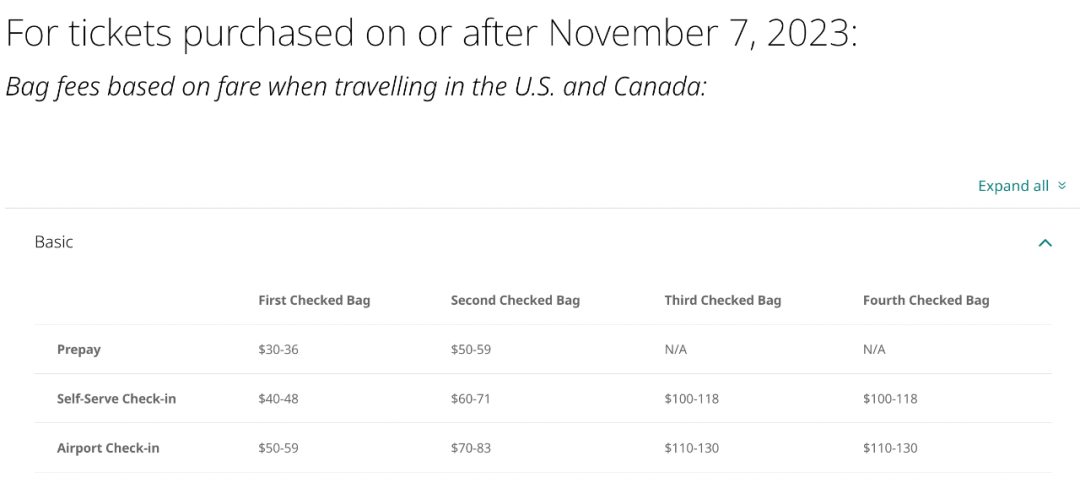Screen dimensions: 1080x494
Task: Click the November 7, 2023 tickets heading
Action: [432, 33]
